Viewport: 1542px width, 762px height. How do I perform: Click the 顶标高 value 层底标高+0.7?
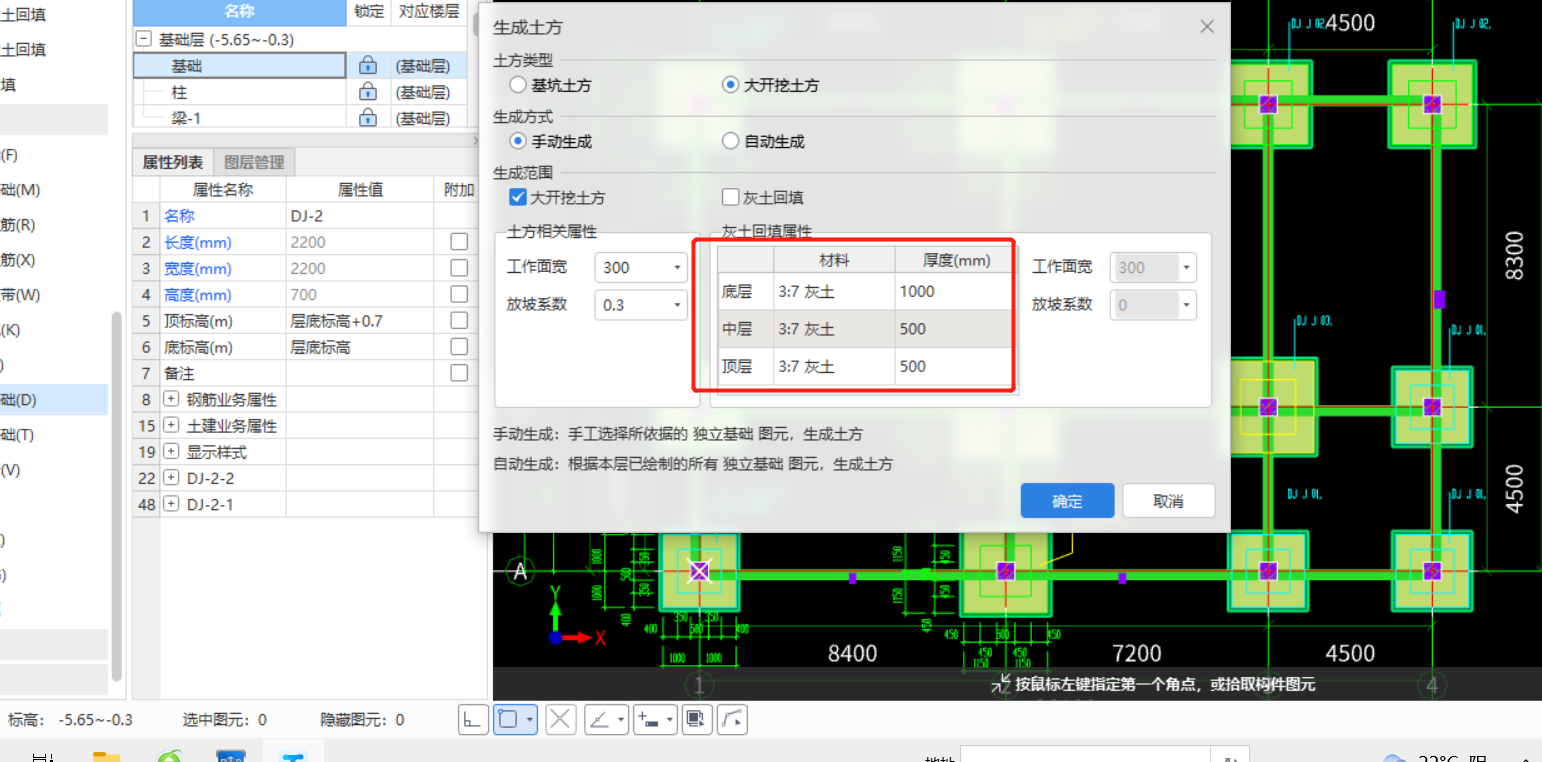coord(360,320)
